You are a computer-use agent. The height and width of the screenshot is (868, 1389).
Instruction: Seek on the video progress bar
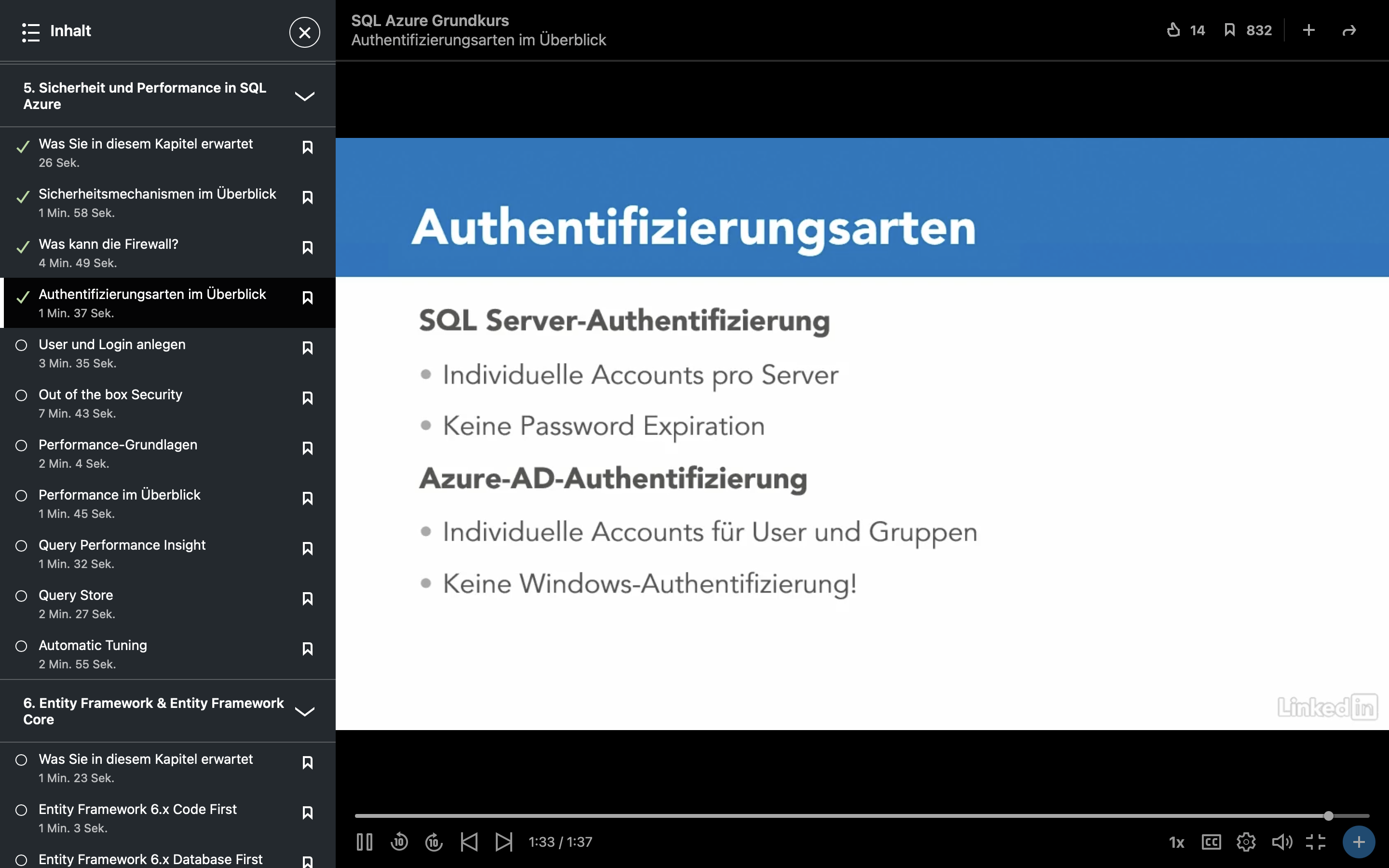click(861, 816)
